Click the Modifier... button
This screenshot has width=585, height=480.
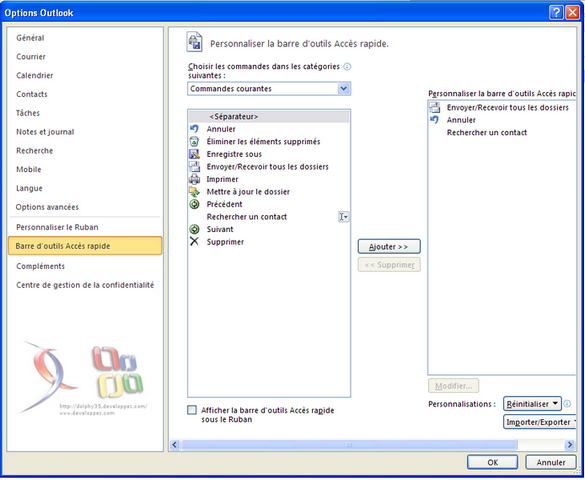point(453,386)
